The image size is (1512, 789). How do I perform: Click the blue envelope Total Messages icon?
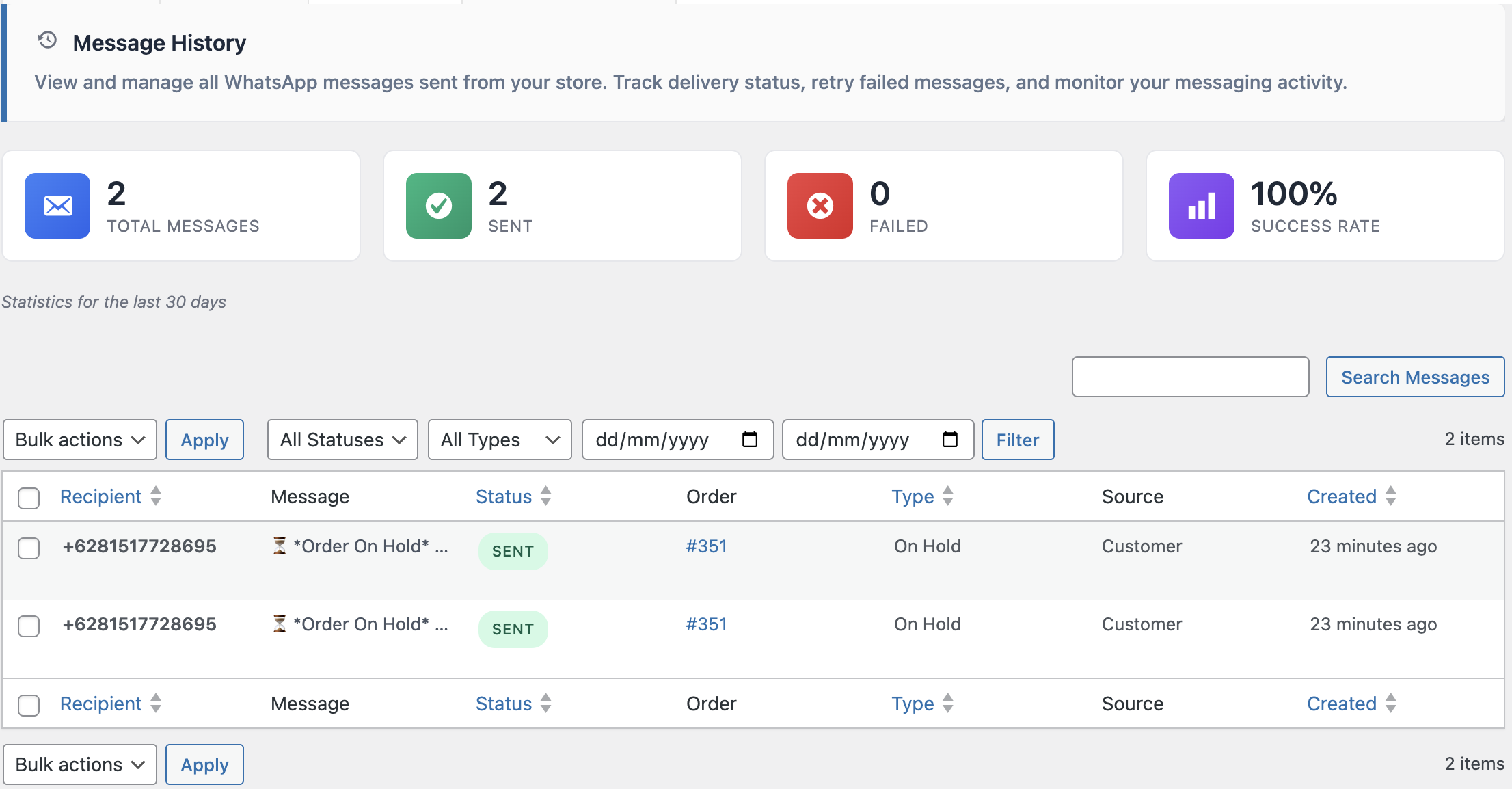[x=57, y=206]
